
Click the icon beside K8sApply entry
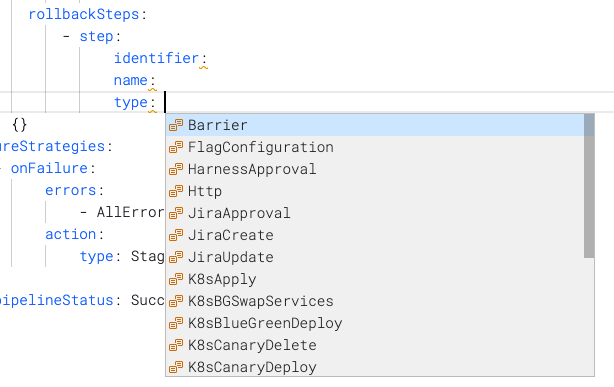(176, 279)
